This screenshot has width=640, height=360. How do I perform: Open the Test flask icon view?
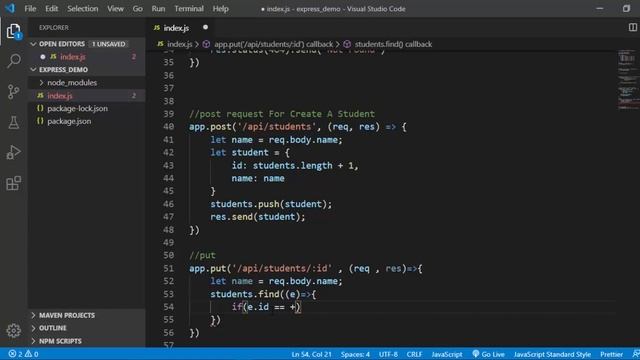pos(13,122)
